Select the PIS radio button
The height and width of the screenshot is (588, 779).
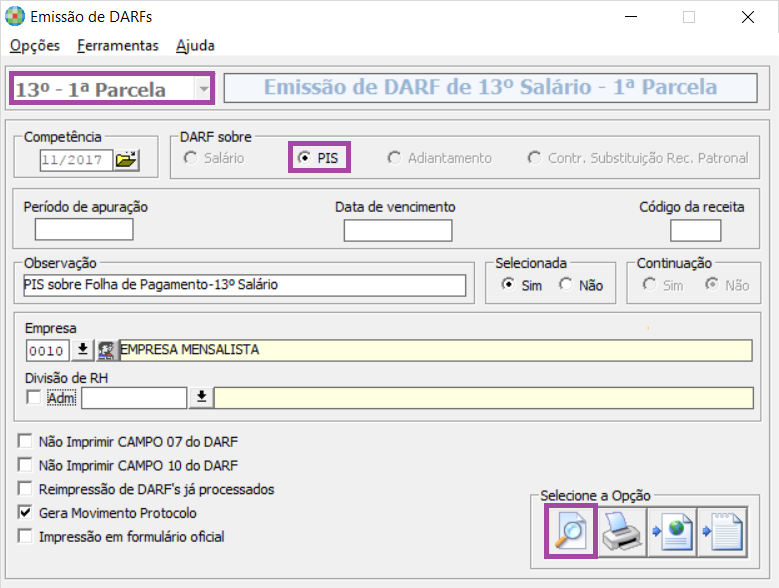305,158
